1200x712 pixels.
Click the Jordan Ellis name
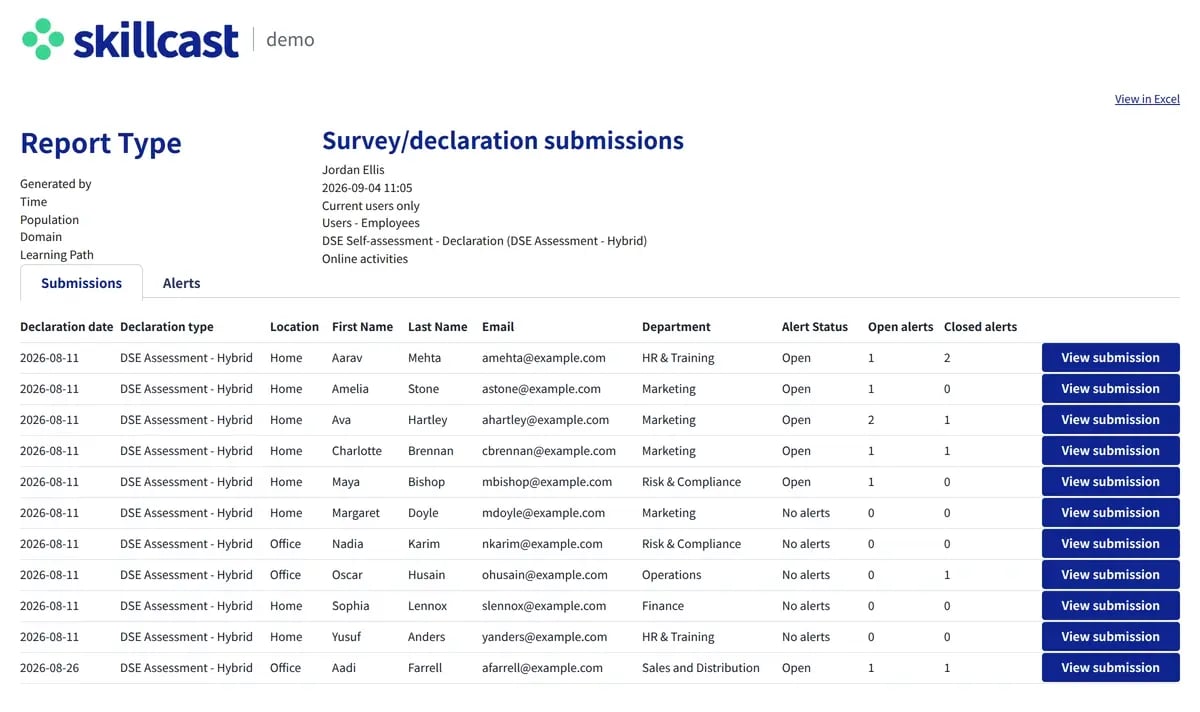353,170
